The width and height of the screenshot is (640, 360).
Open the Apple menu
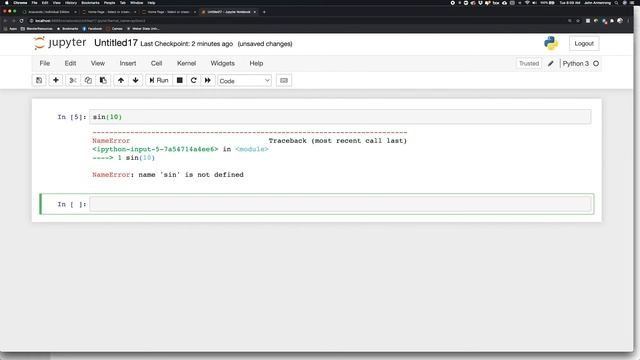[x=7, y=2]
